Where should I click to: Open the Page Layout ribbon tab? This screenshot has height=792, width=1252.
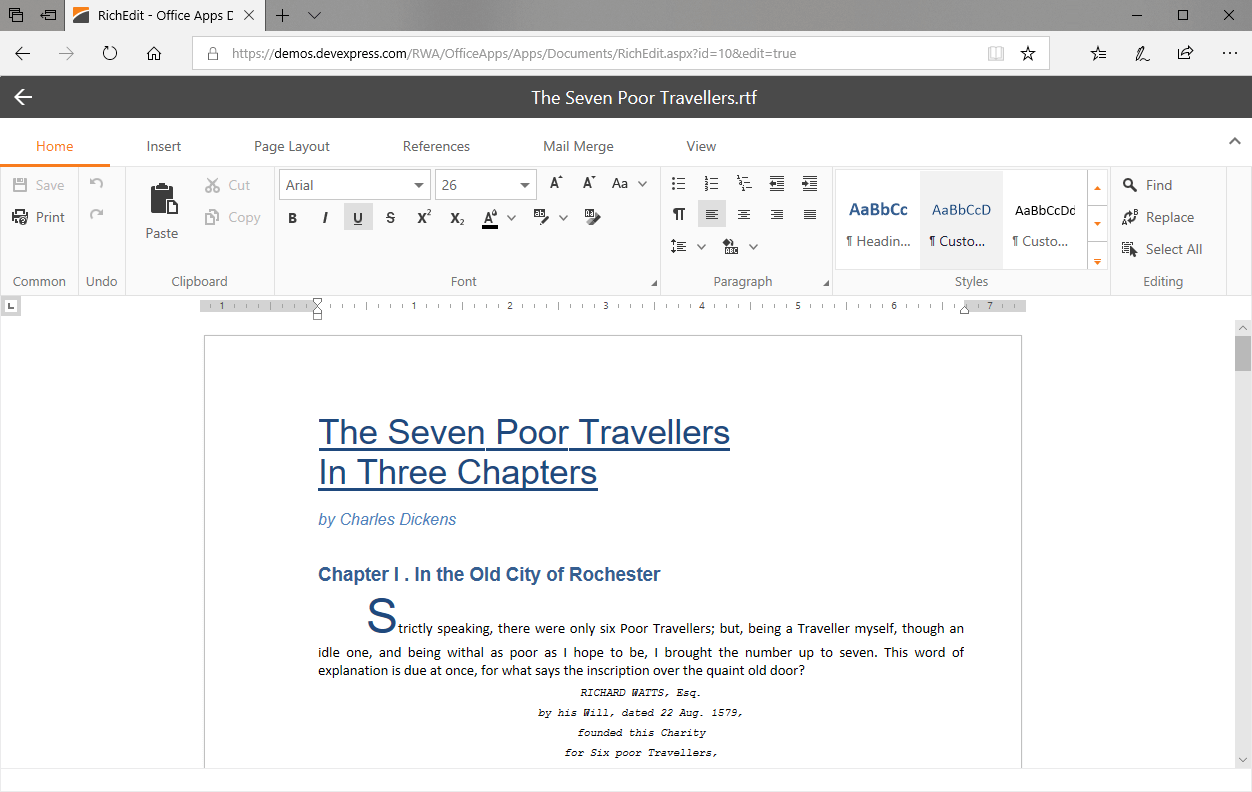(291, 146)
